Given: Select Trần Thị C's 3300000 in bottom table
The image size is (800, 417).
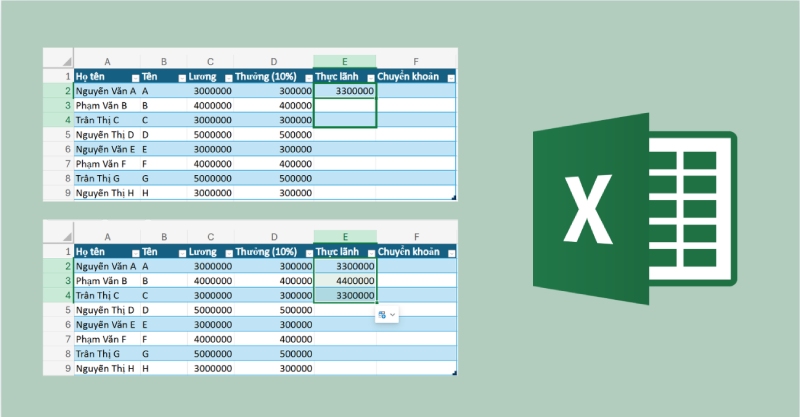Looking at the screenshot, I should click(x=345, y=296).
